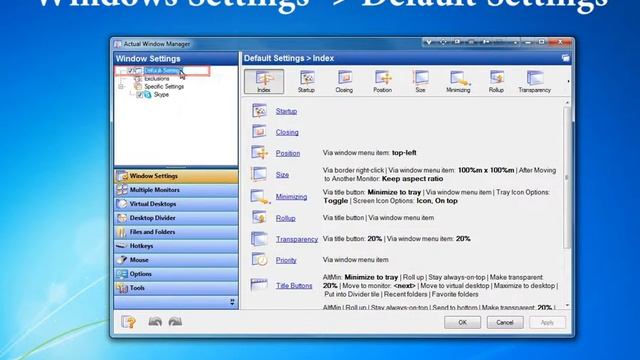Click the Title Buttons icon in the index list
This screenshot has height=360, width=640.
pyautogui.click(x=259, y=284)
